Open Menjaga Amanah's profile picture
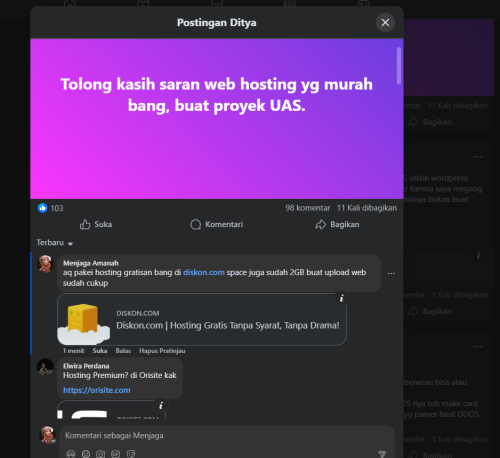This screenshot has height=458, width=500. [x=45, y=263]
